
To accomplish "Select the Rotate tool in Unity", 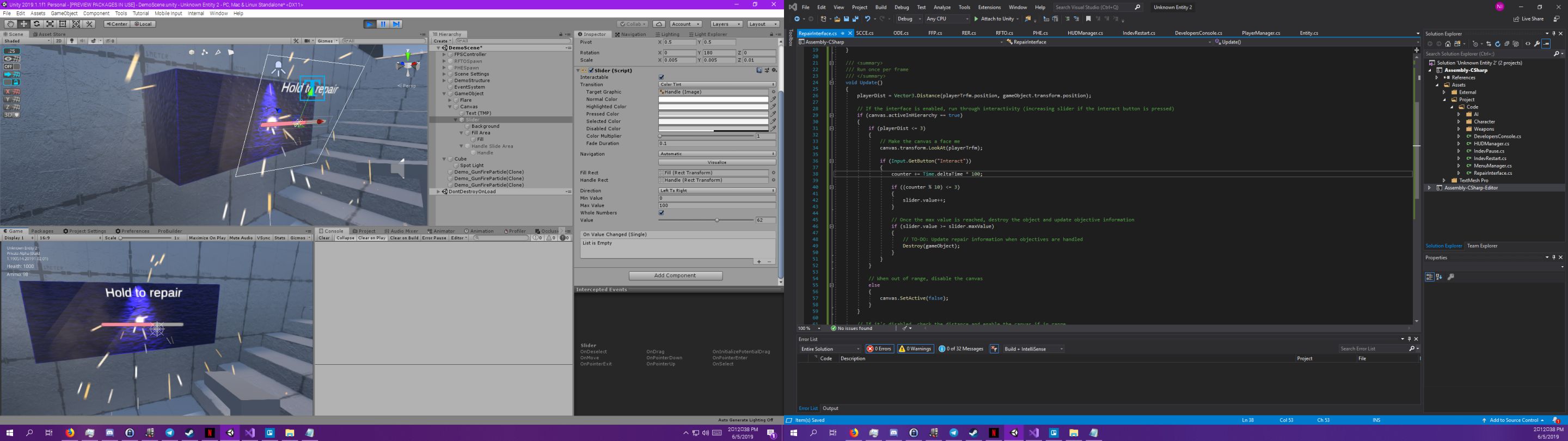I will (x=36, y=24).
